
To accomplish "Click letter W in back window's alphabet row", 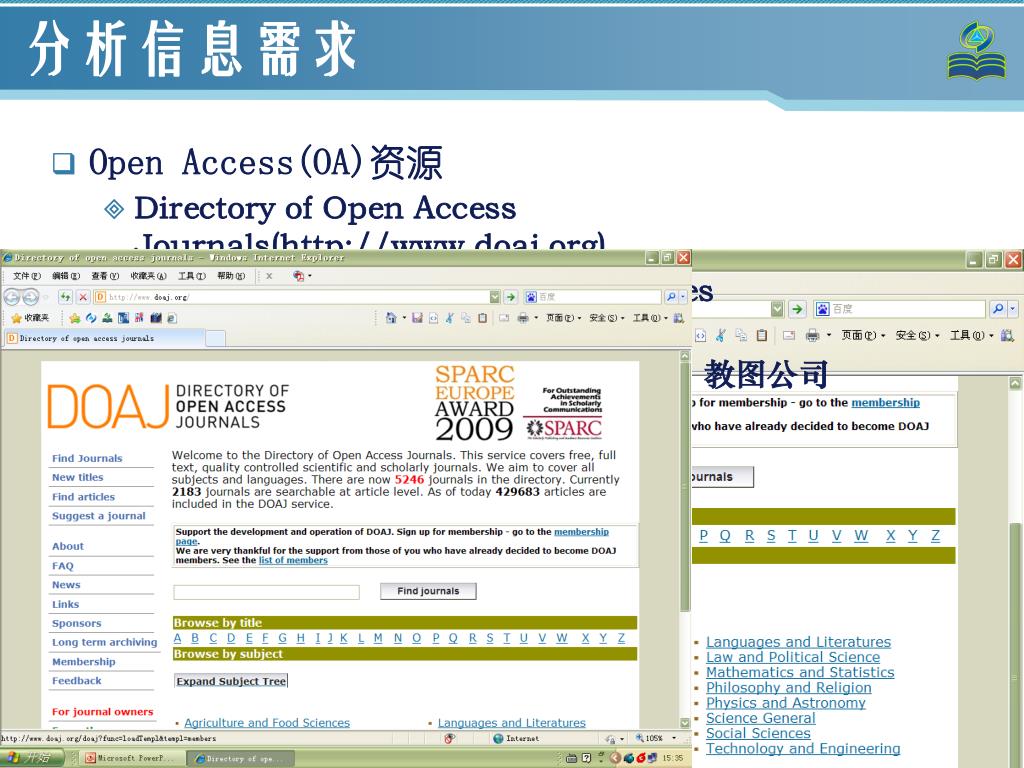I will pos(861,536).
